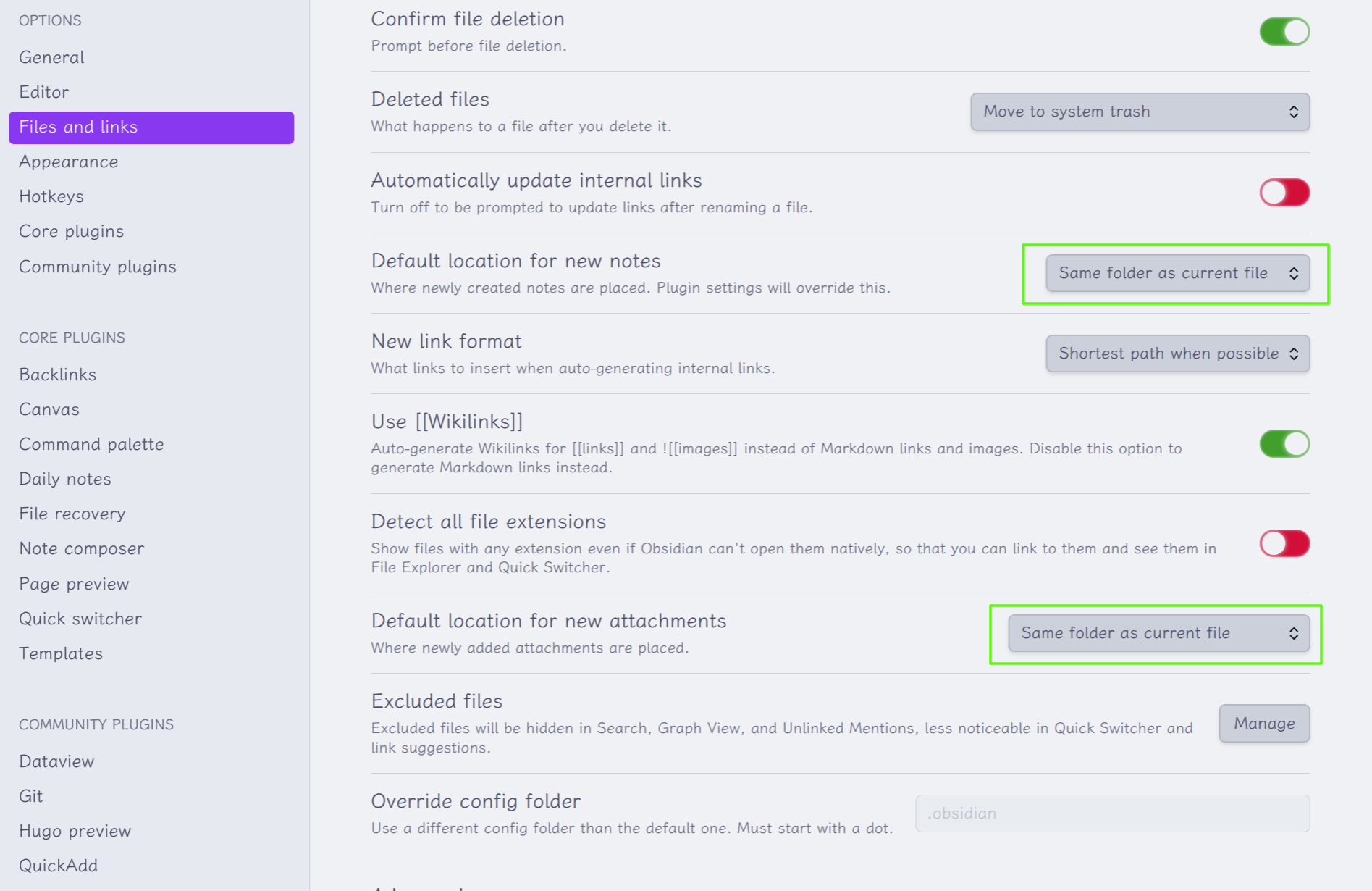1372x891 pixels.
Task: Enable Automatically update internal links
Action: 1284,193
